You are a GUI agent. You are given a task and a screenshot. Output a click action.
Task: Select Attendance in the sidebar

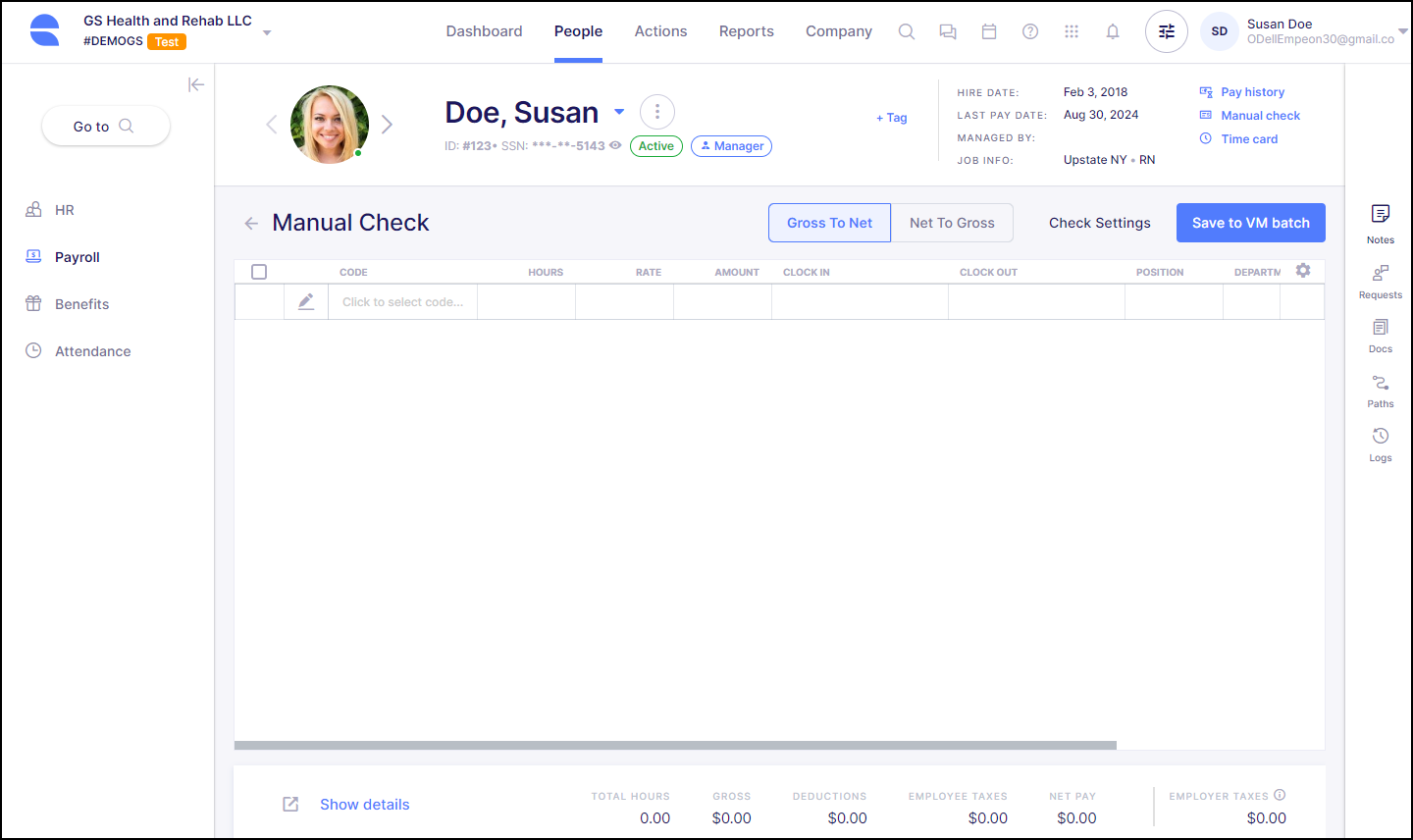click(92, 351)
